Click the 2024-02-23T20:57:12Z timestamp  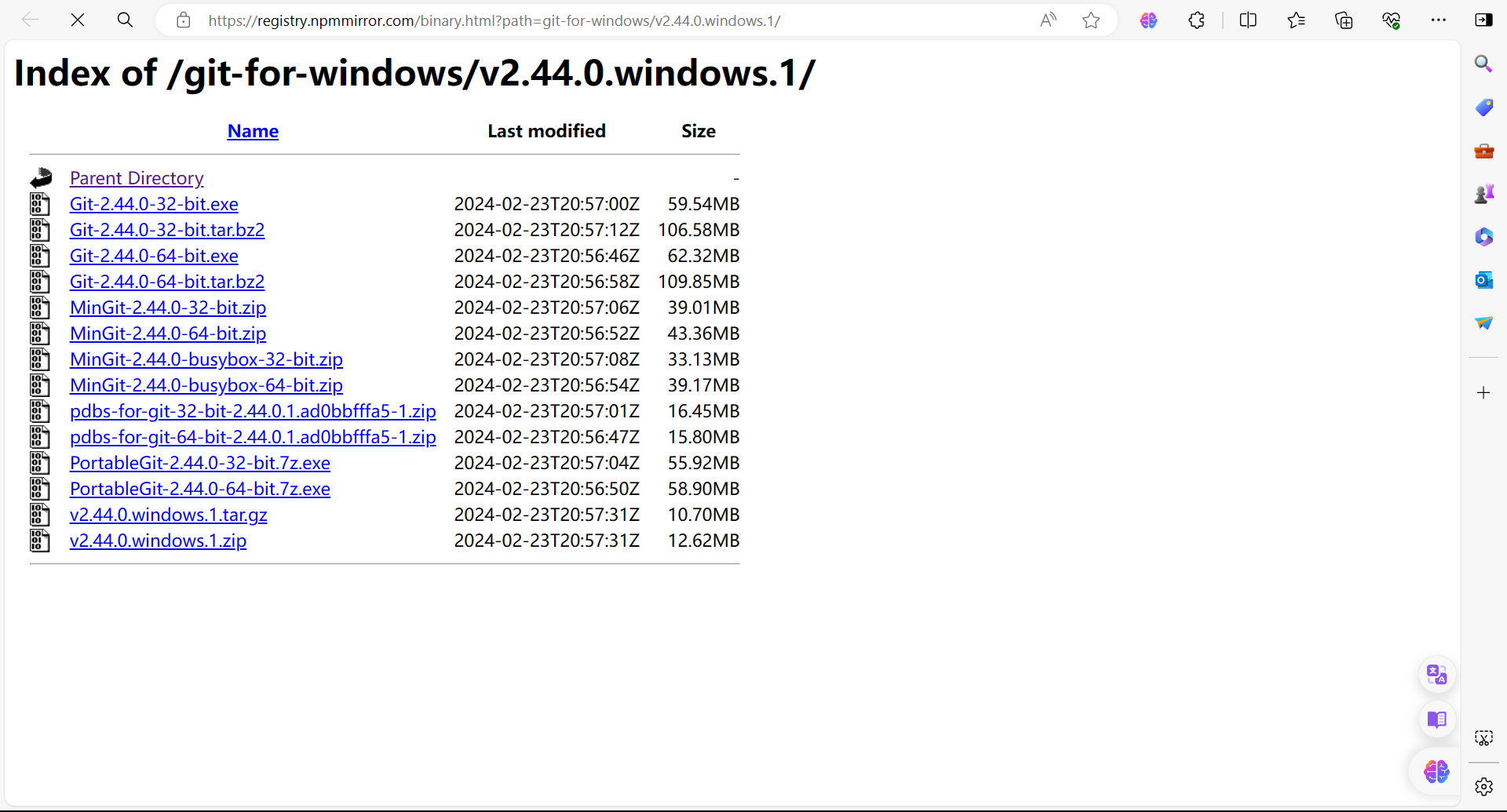(x=547, y=230)
